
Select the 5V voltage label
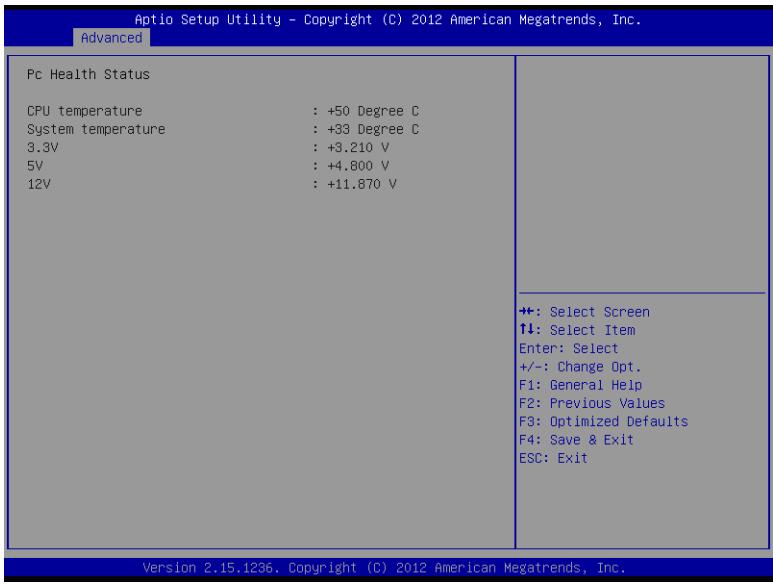(35, 166)
